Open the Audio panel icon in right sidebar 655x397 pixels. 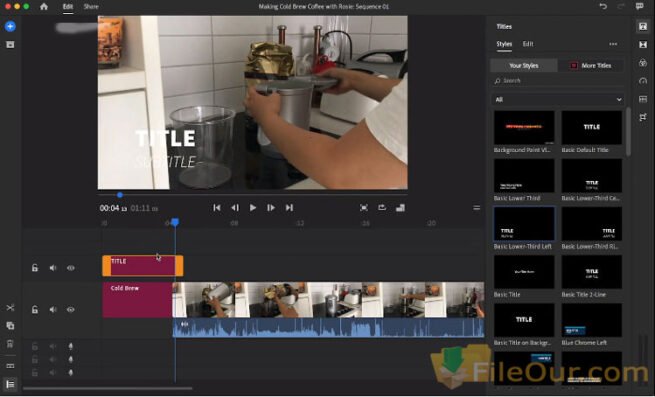643,99
